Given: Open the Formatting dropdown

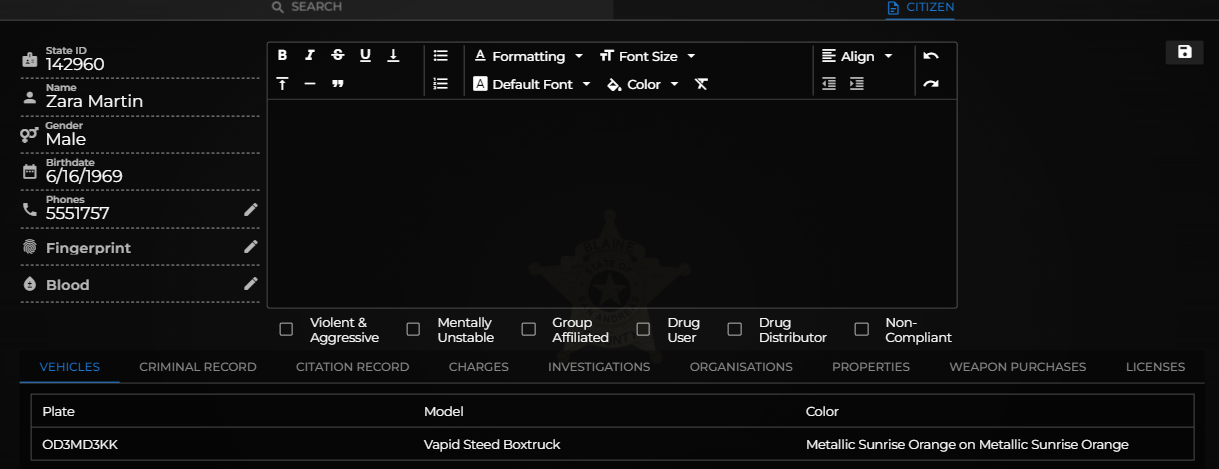Looking at the screenshot, I should [528, 56].
